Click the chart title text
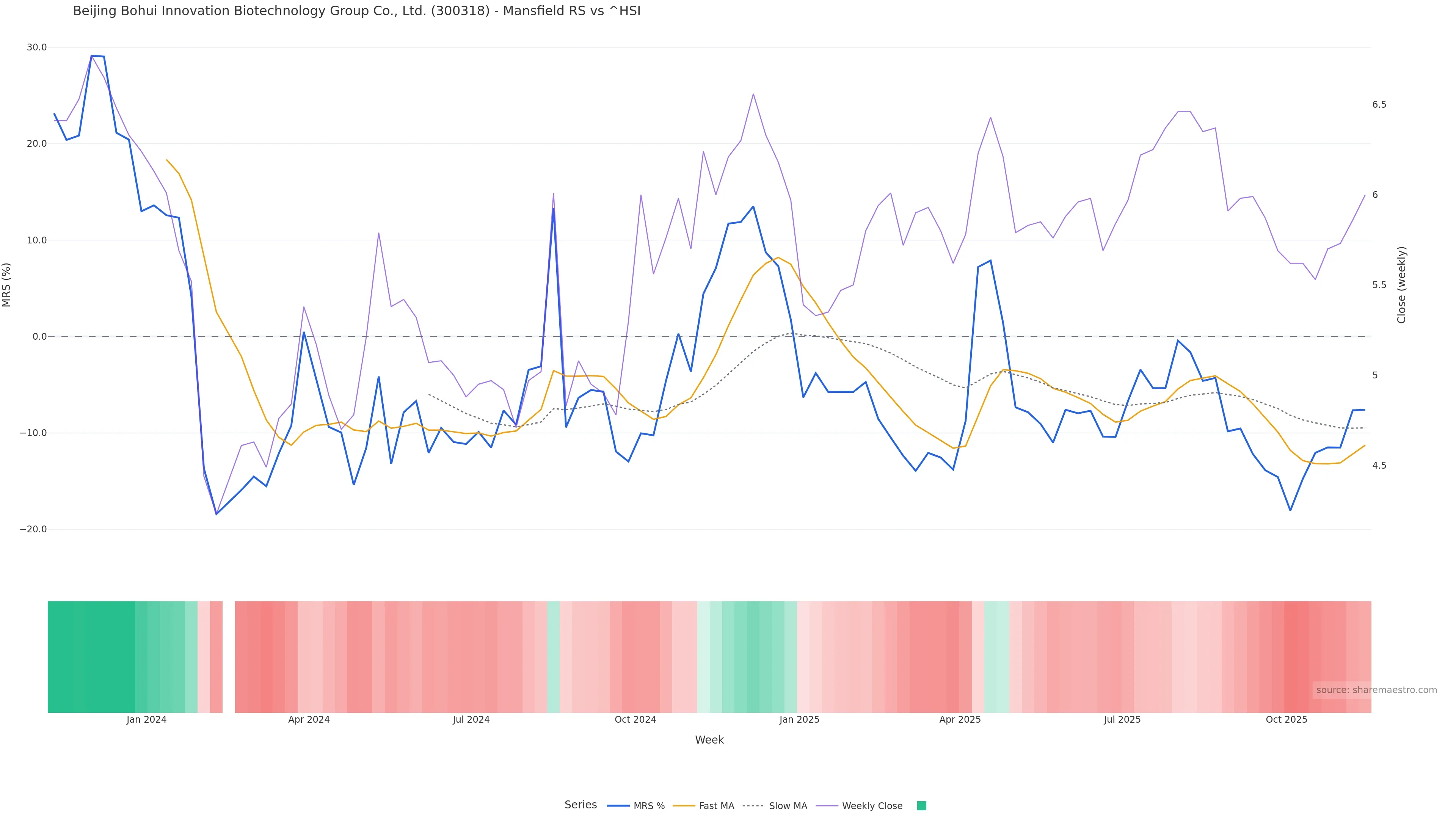Image resolution: width=1456 pixels, height=819 pixels. (357, 11)
